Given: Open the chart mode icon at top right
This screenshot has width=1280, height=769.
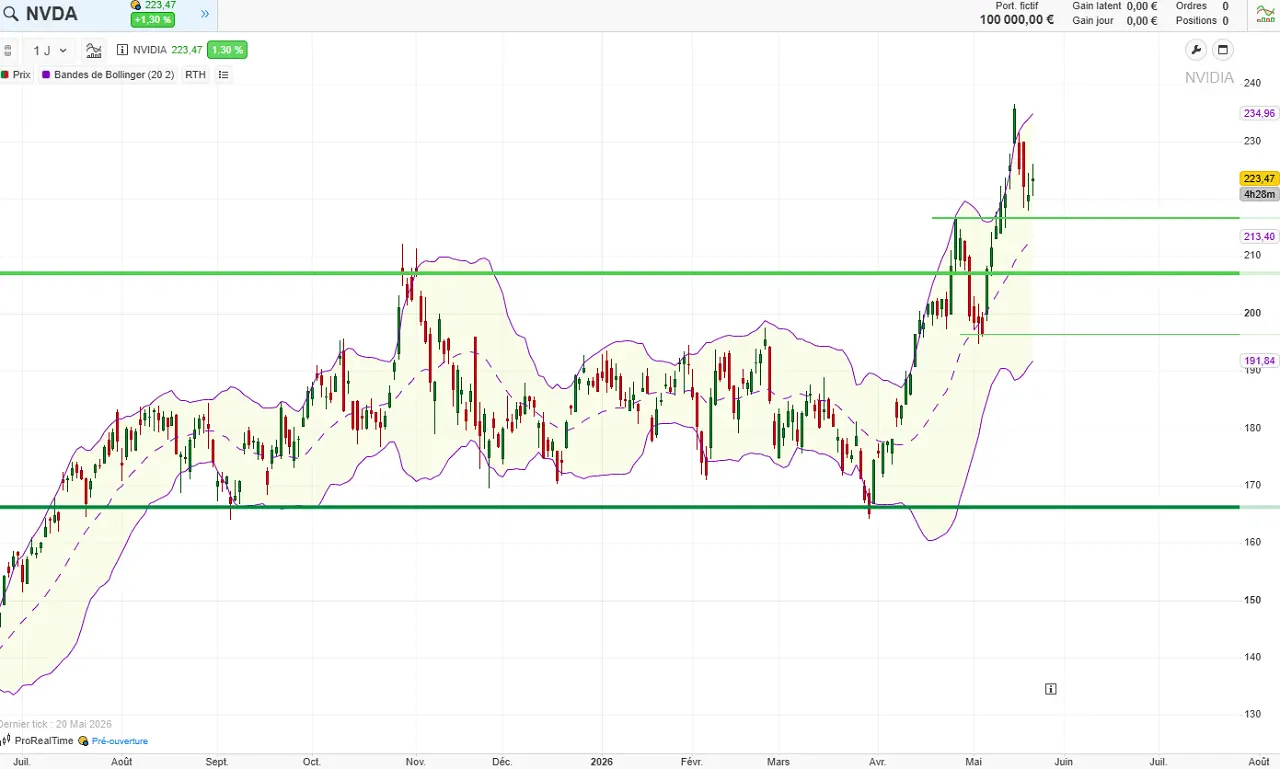Looking at the screenshot, I should [x=1265, y=13].
